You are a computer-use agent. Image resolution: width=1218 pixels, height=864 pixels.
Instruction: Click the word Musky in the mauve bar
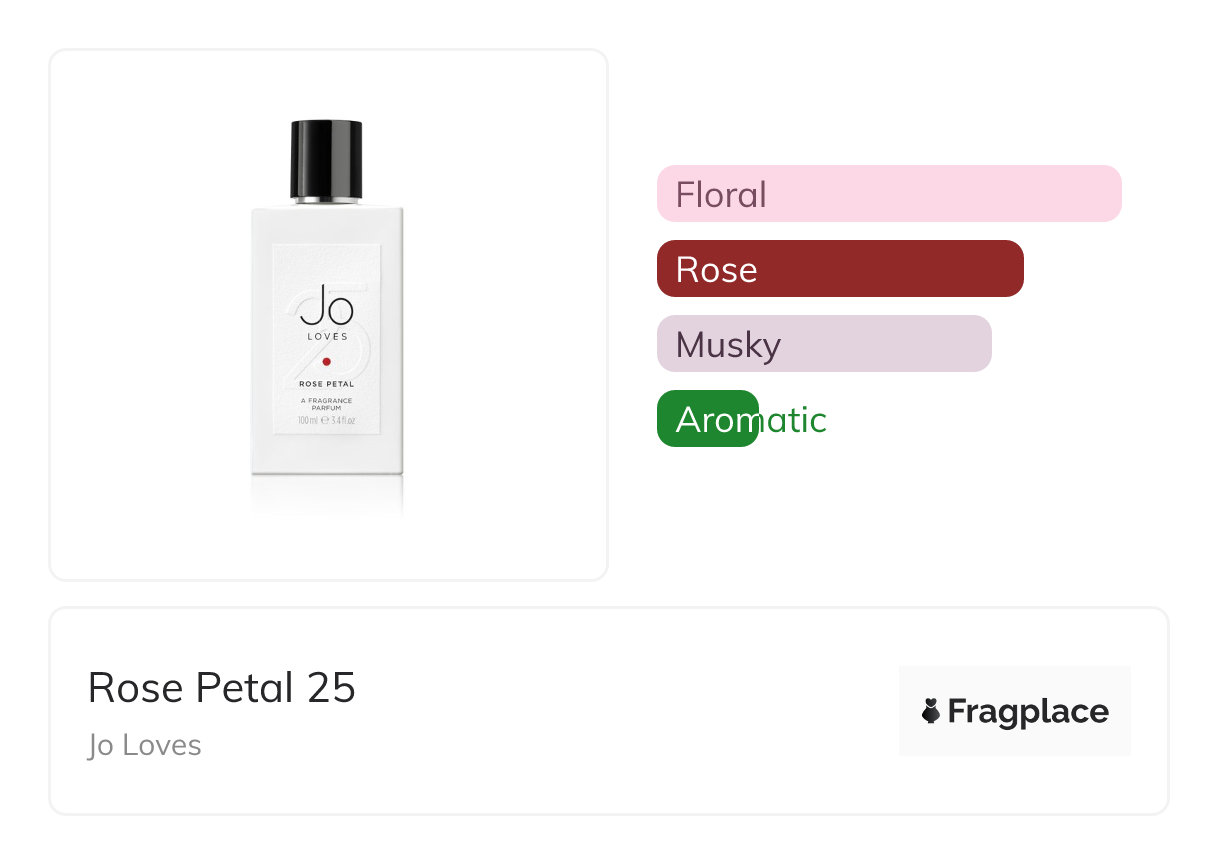point(728,344)
